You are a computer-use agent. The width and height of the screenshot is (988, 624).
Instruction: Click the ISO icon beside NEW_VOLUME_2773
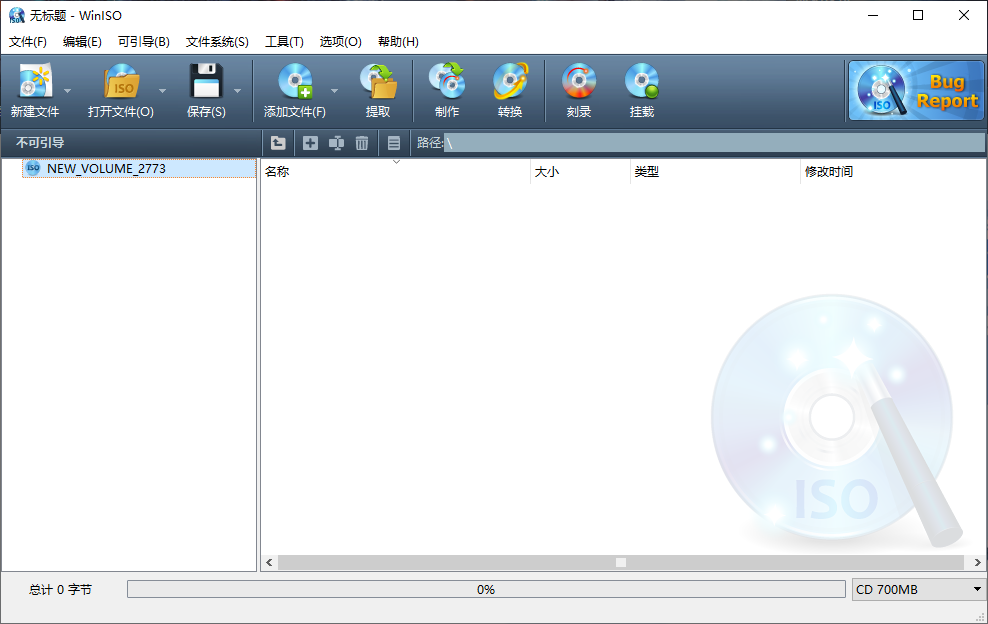click(33, 168)
